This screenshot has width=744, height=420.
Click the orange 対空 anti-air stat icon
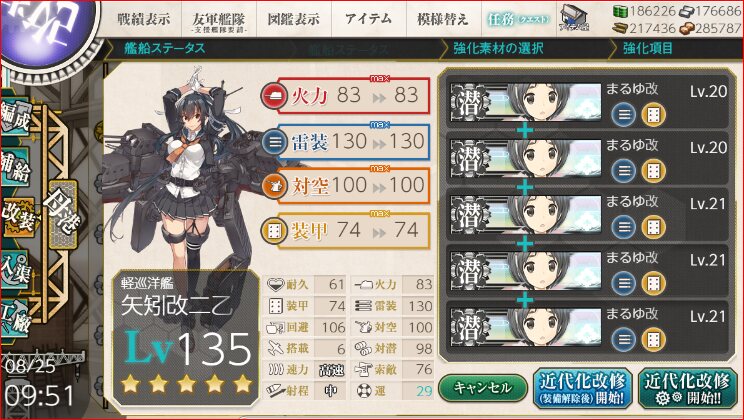[x=274, y=186]
